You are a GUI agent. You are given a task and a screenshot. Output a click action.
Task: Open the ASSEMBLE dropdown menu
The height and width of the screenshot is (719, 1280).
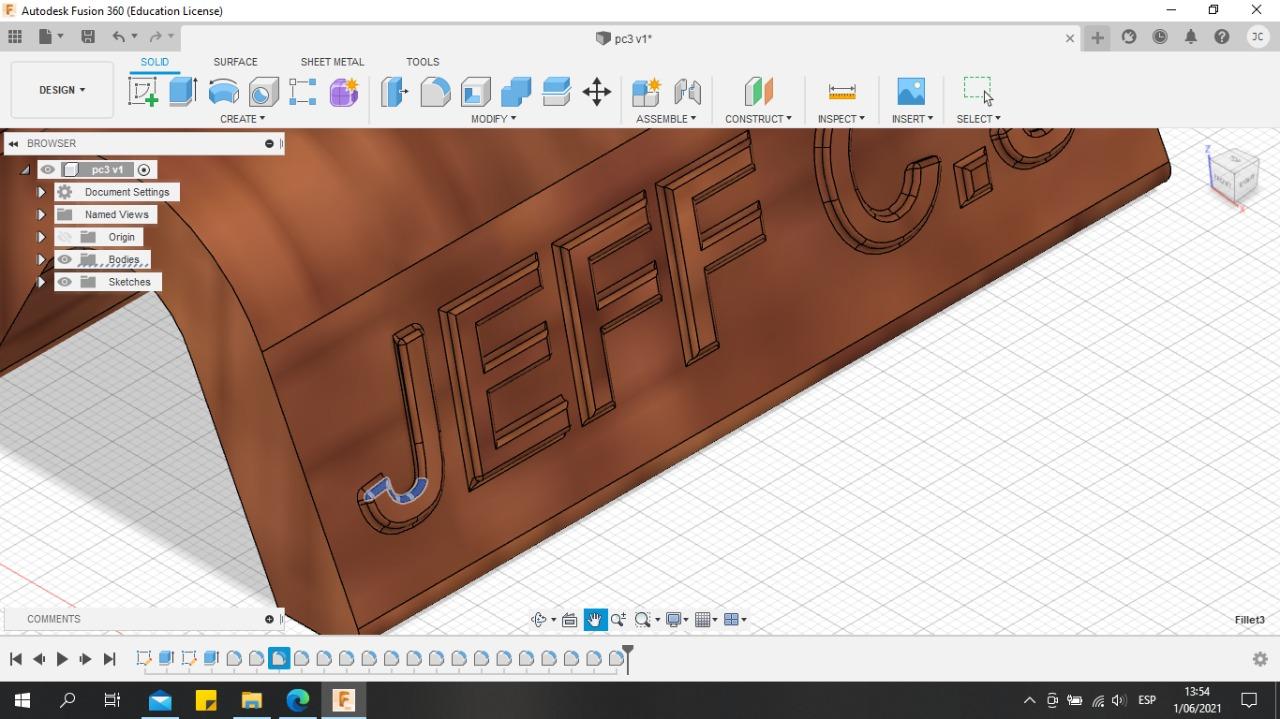click(666, 119)
